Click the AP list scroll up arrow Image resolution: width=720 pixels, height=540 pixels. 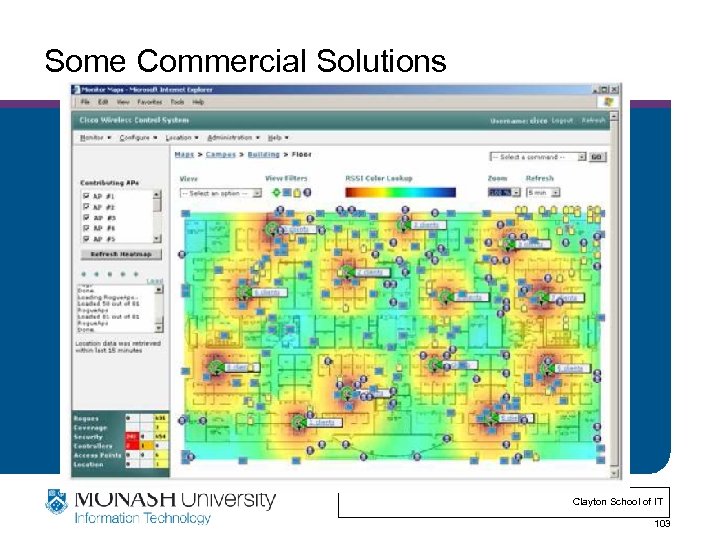[x=157, y=194]
